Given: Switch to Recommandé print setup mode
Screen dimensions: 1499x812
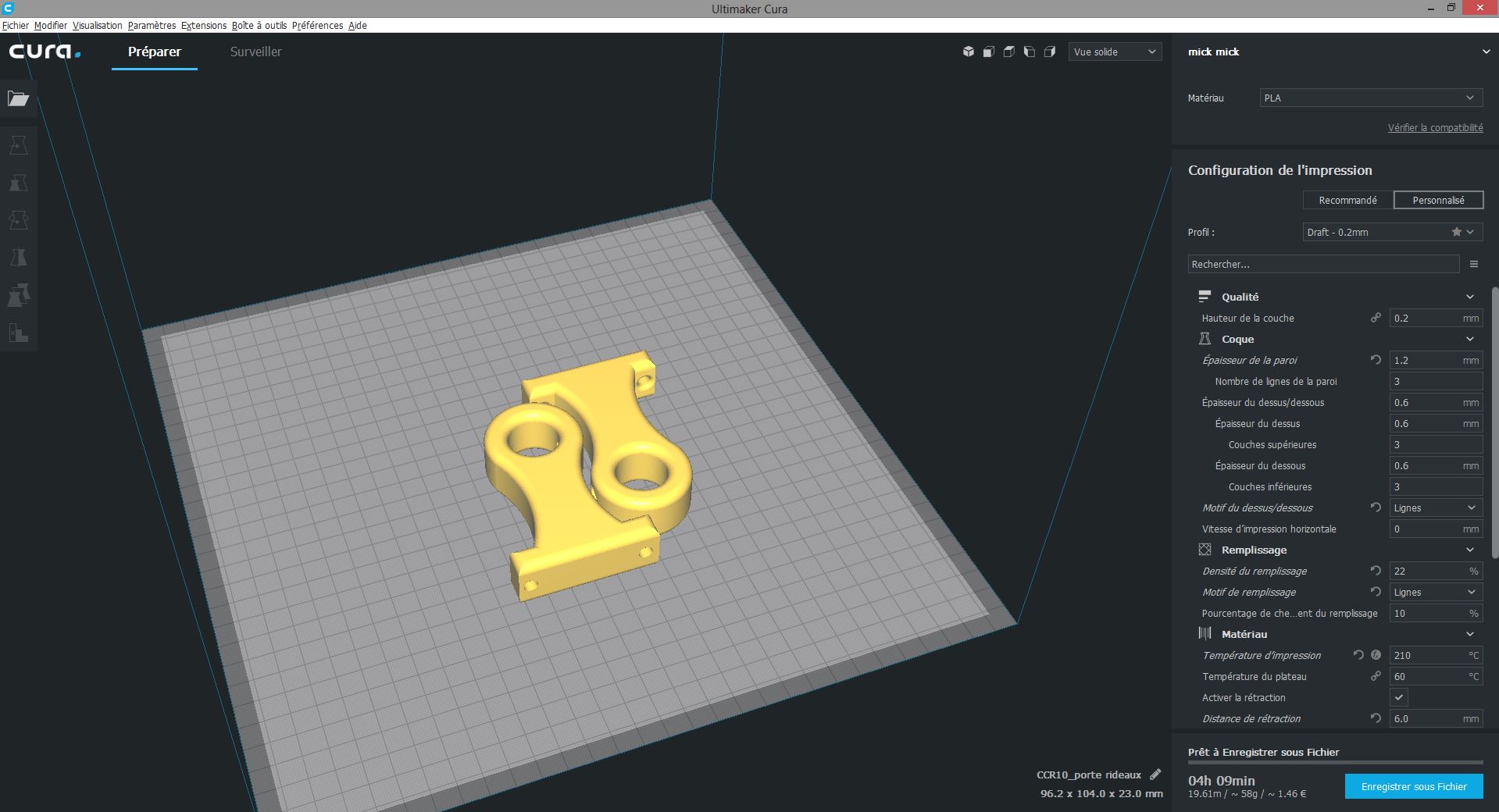Looking at the screenshot, I should coord(1347,200).
